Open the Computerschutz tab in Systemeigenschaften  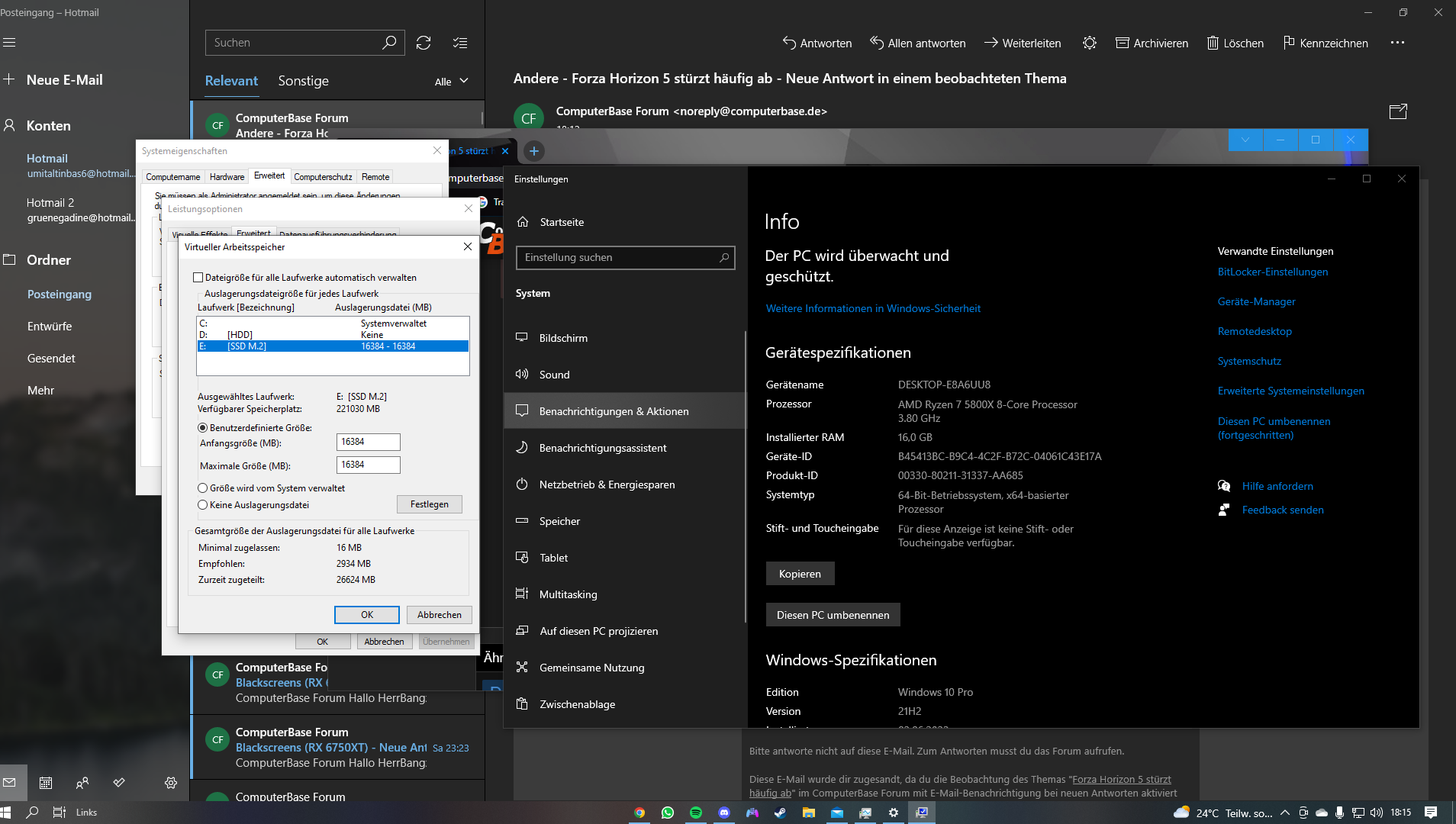323,177
